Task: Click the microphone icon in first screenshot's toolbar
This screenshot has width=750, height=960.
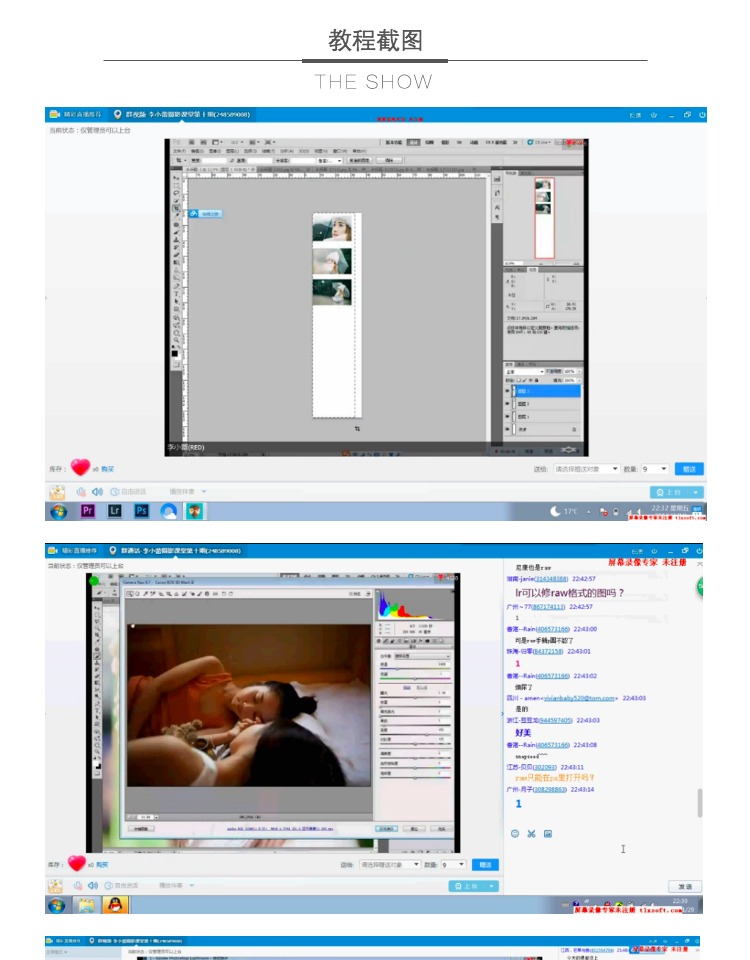Action: pos(81,492)
